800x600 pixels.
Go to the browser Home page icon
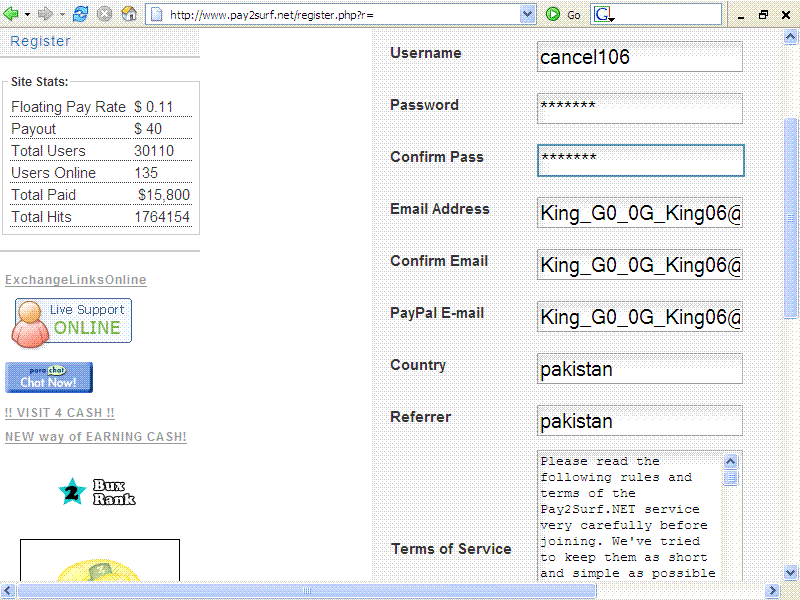point(129,14)
